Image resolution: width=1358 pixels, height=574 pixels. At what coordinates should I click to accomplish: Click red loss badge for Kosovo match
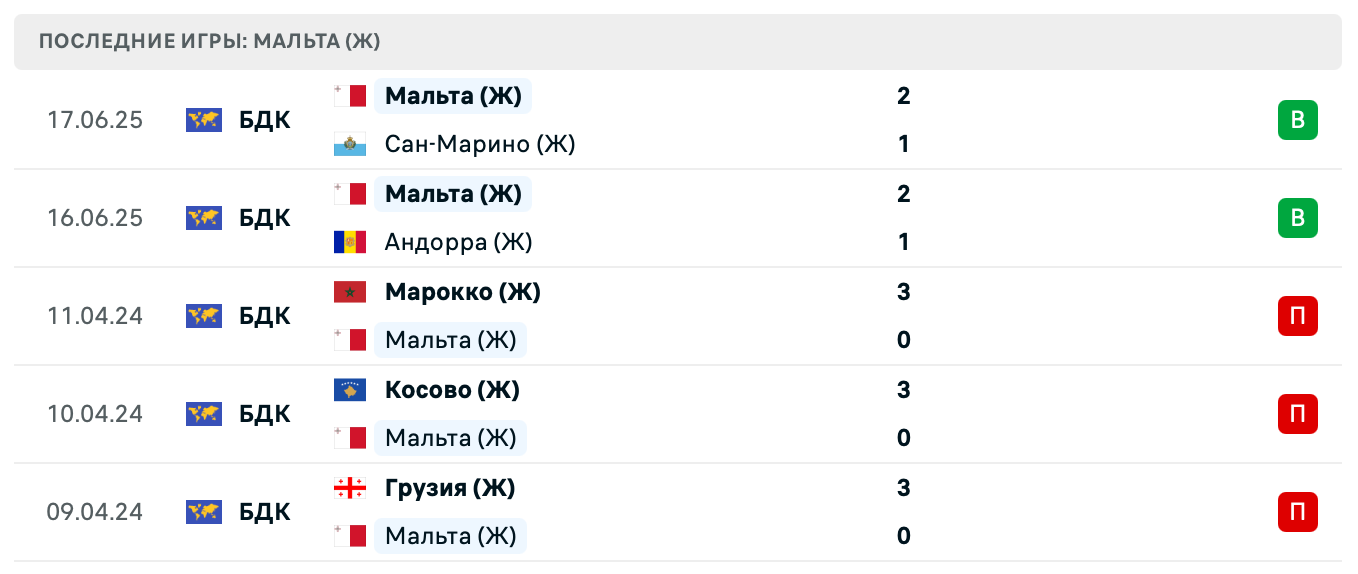coord(1297,414)
